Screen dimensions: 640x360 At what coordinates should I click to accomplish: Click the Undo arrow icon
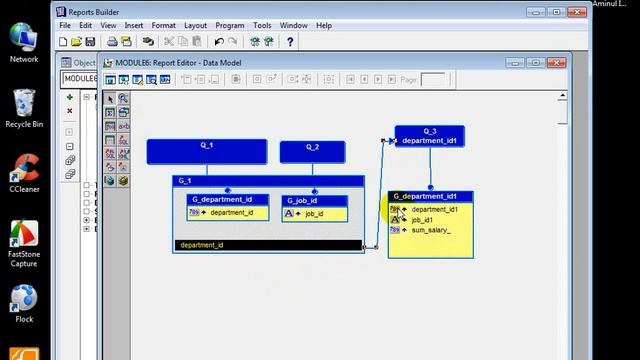[219, 42]
